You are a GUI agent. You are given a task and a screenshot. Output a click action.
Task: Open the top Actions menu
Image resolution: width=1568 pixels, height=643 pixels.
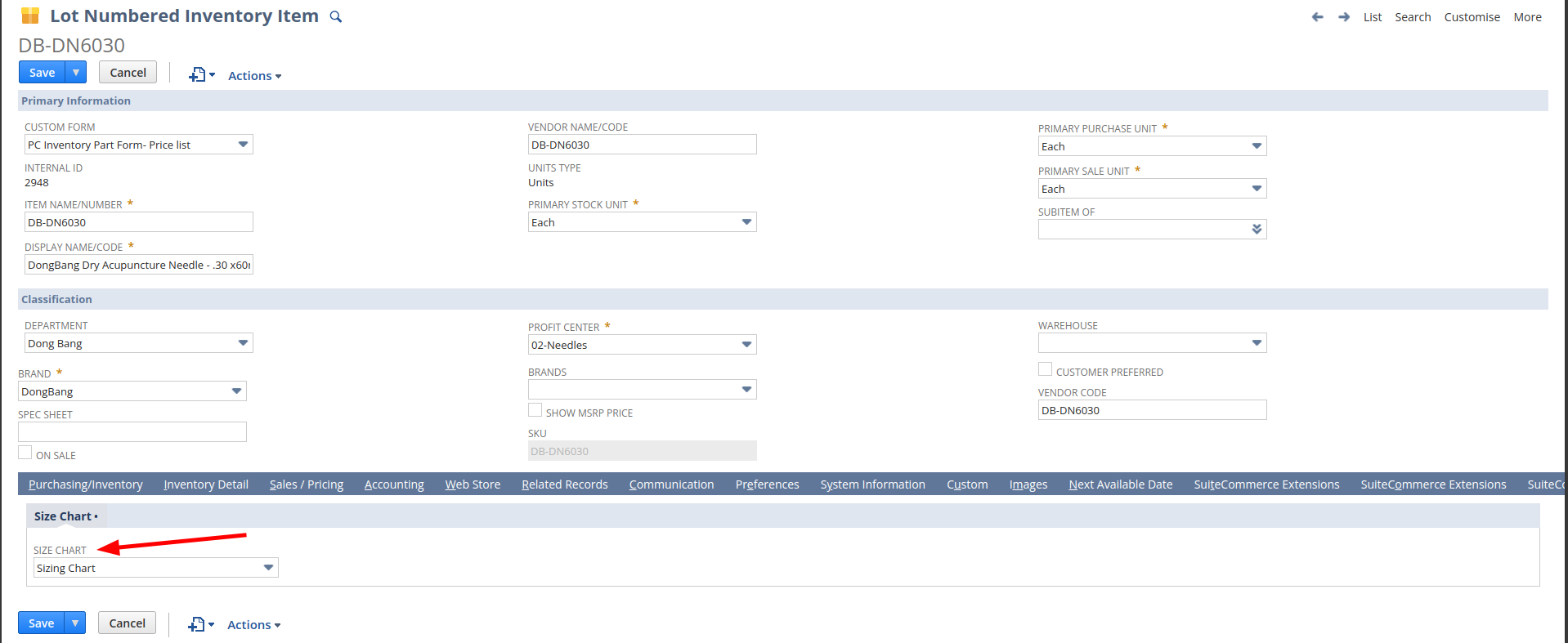tap(254, 76)
